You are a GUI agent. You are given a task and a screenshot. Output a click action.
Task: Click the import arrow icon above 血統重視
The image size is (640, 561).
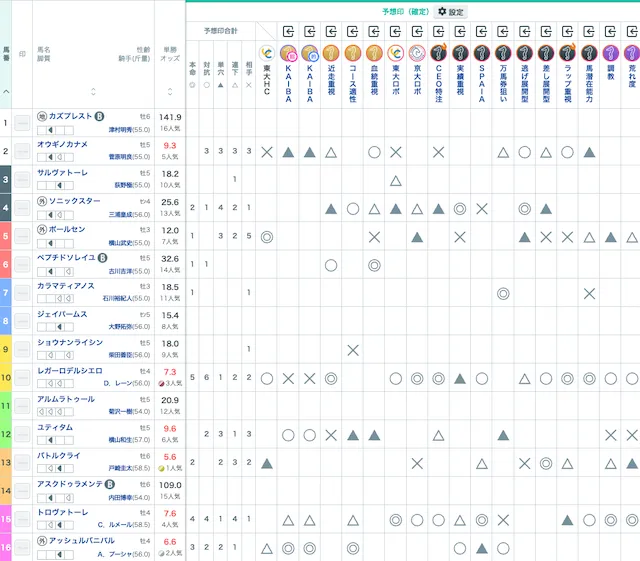pos(374,31)
